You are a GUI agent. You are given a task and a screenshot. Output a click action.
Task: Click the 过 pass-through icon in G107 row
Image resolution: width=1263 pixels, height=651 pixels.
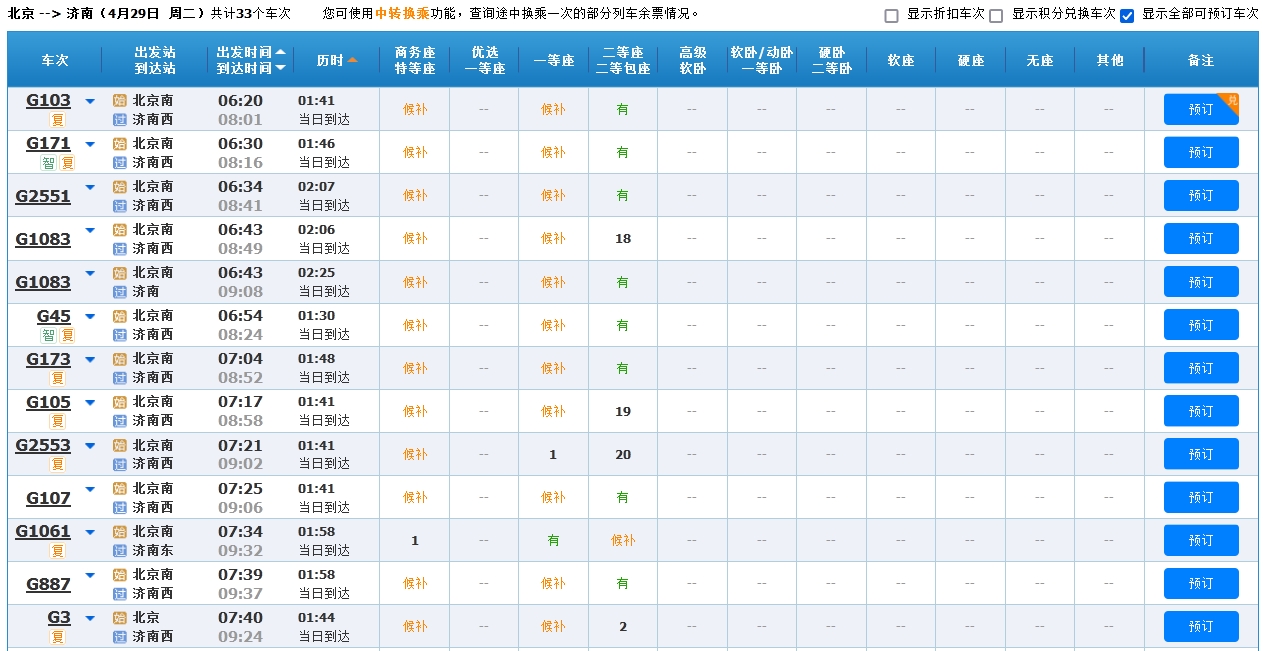[x=120, y=507]
